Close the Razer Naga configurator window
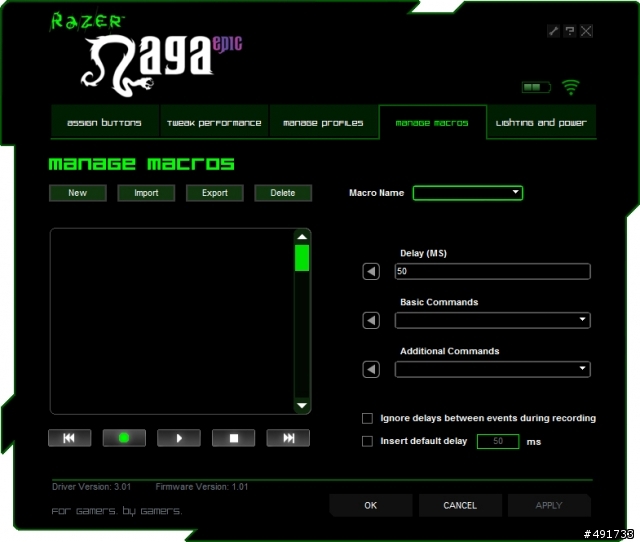The width and height of the screenshot is (640, 542). 586,31
